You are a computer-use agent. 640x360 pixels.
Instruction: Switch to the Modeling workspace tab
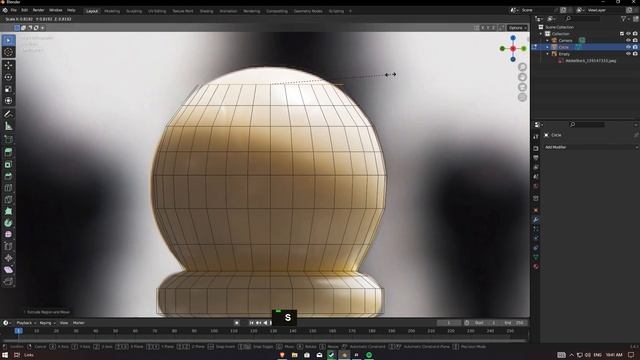112,11
